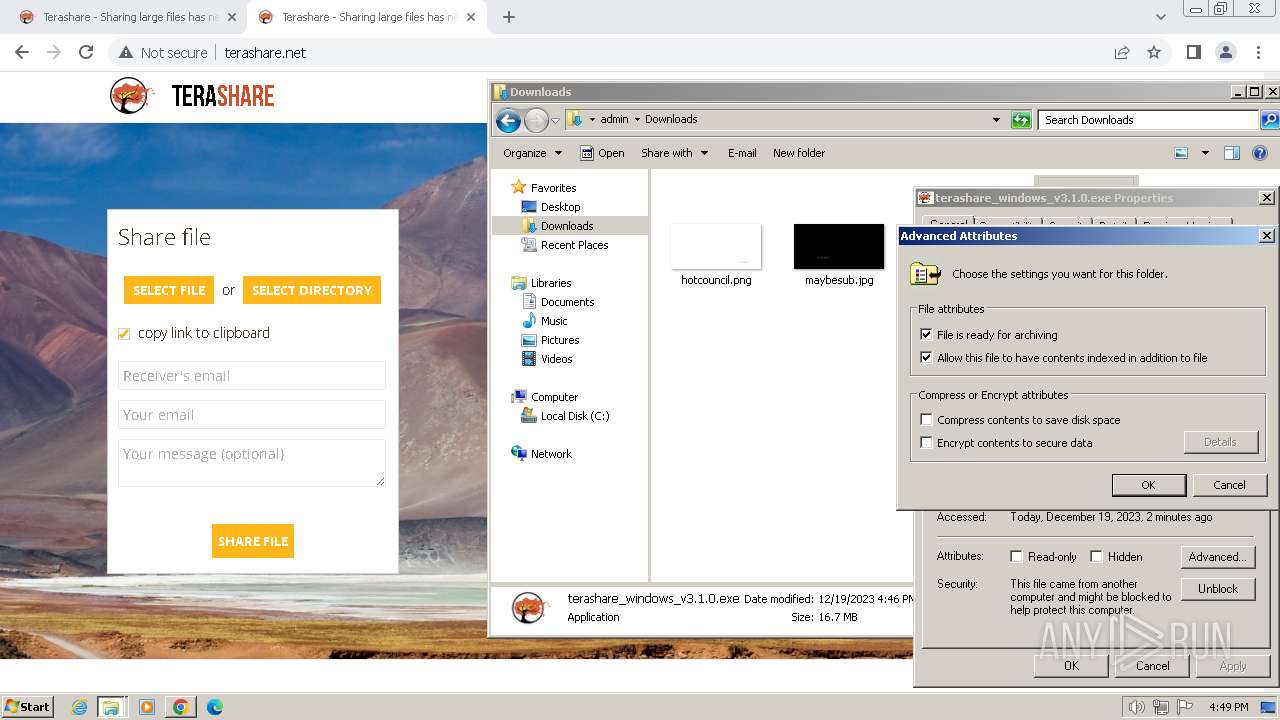The height and width of the screenshot is (720, 1280).
Task: Enable Encrypt contents to secure data
Action: (x=926, y=443)
